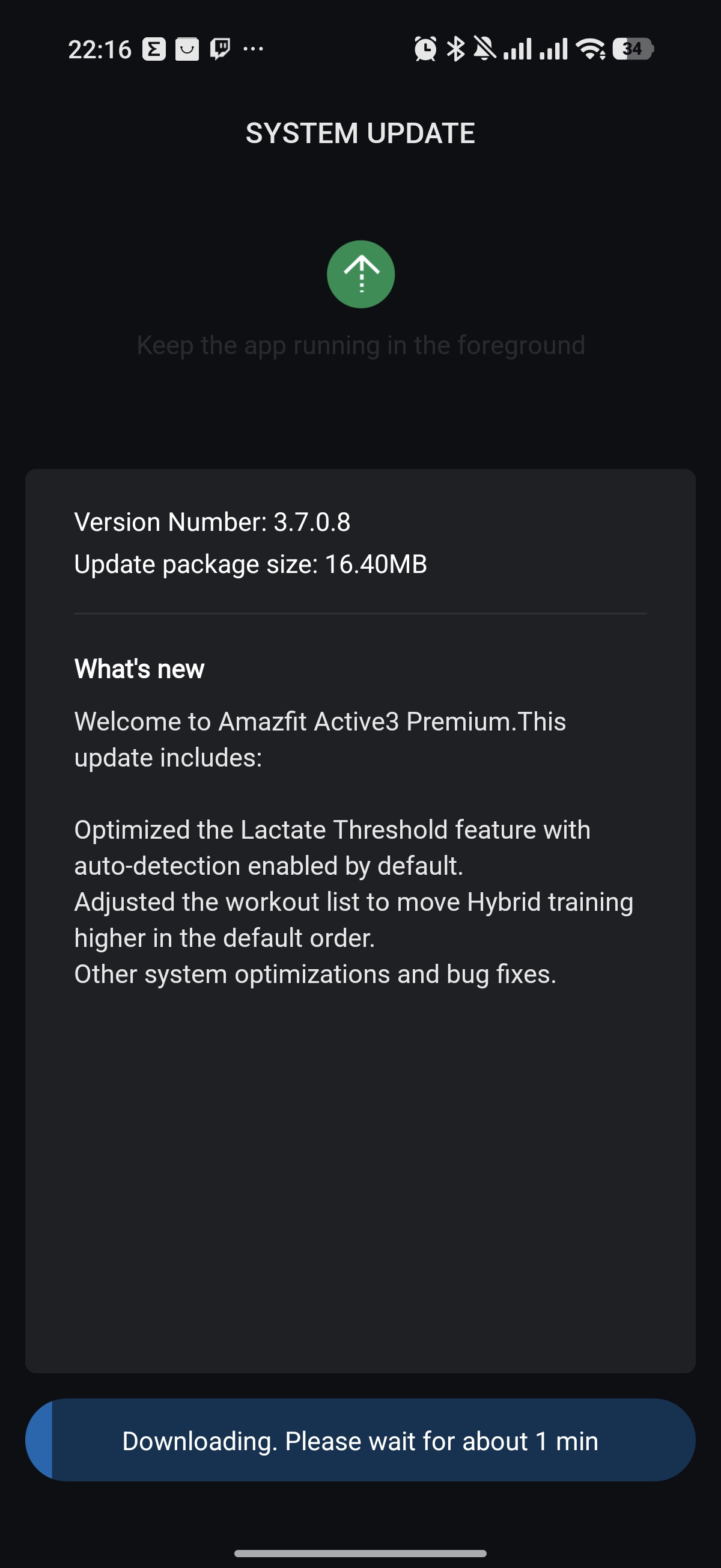Tap the alarm clock status icon
Viewport: 721px width, 1568px height.
tap(425, 49)
